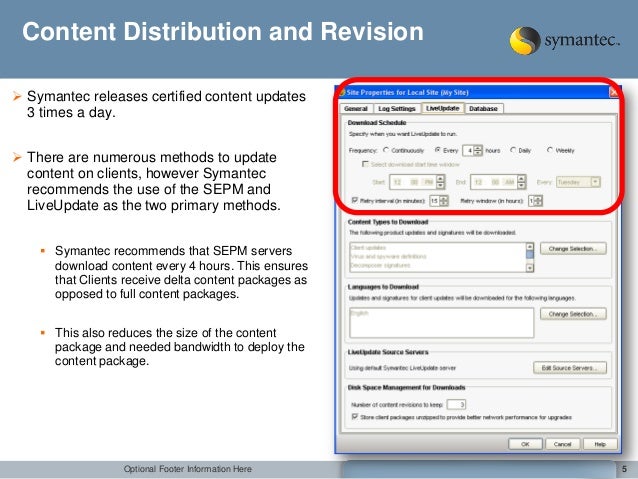638x479 pixels.
Task: Click End time stepper down arrow
Action: 522,186
